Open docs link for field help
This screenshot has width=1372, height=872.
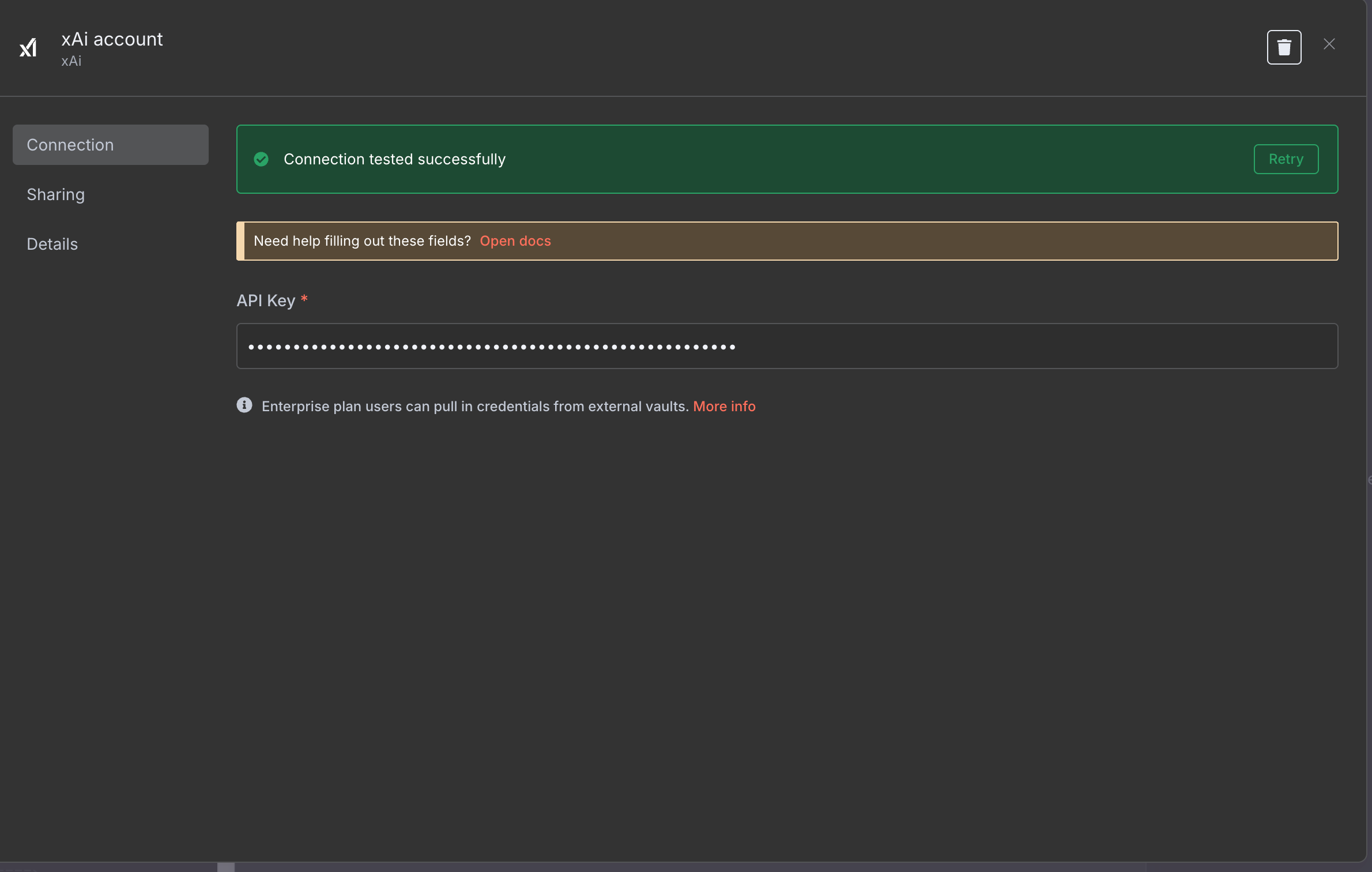(515, 241)
